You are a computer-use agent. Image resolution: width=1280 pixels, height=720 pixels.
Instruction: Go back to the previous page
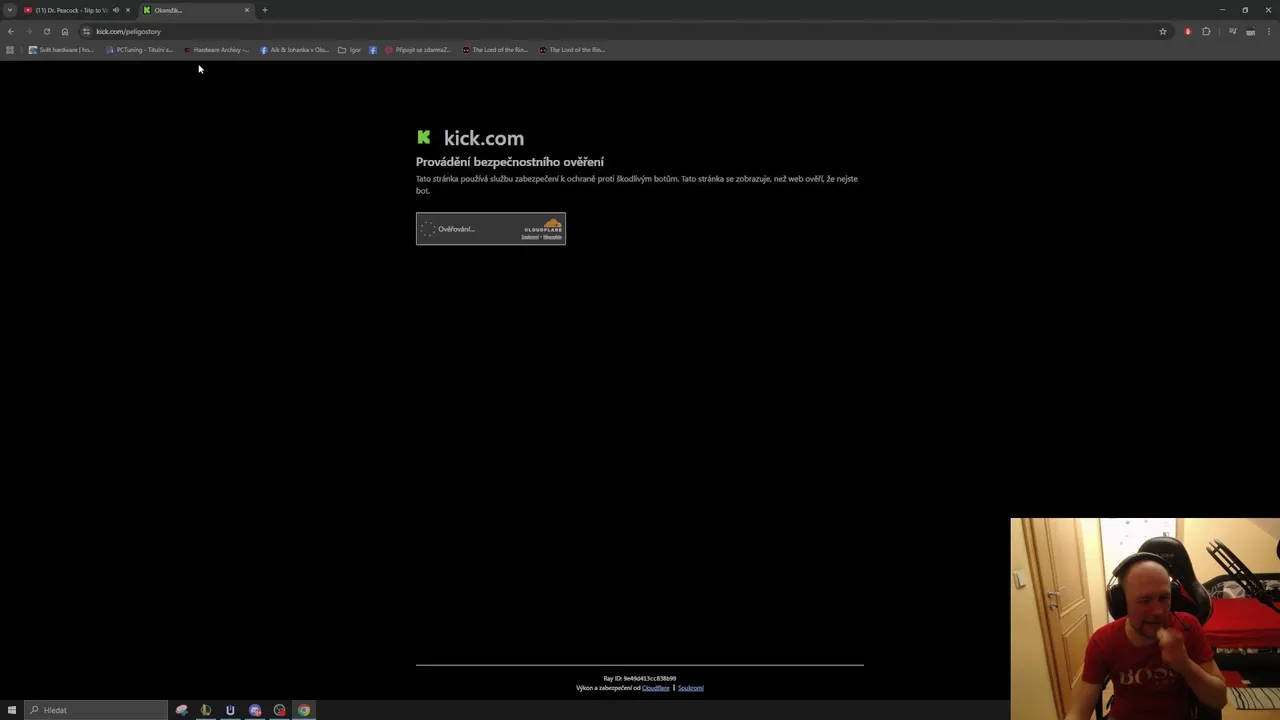(11, 31)
